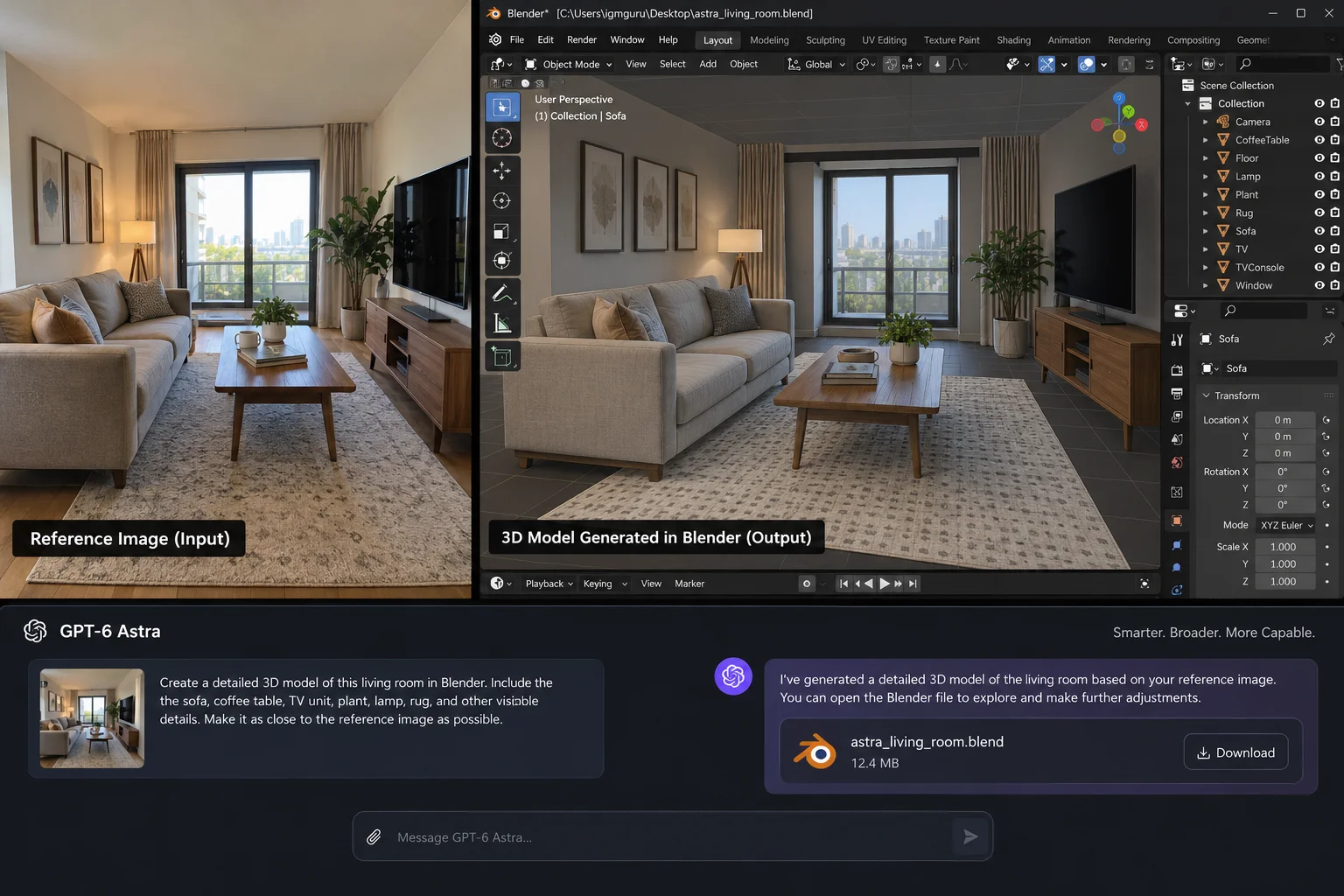This screenshot has width=1344, height=896.
Task: Click the Animation workspace tab
Action: point(1069,40)
